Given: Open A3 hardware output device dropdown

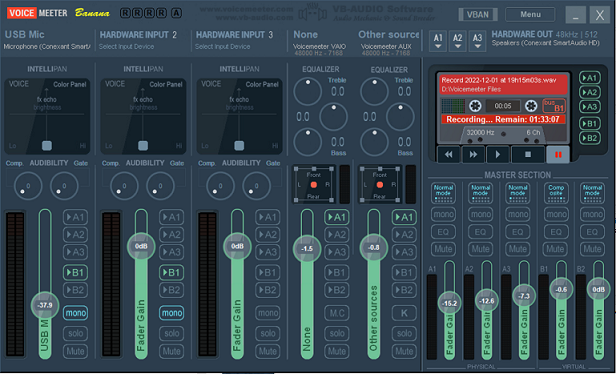Looking at the screenshot, I should point(477,41).
